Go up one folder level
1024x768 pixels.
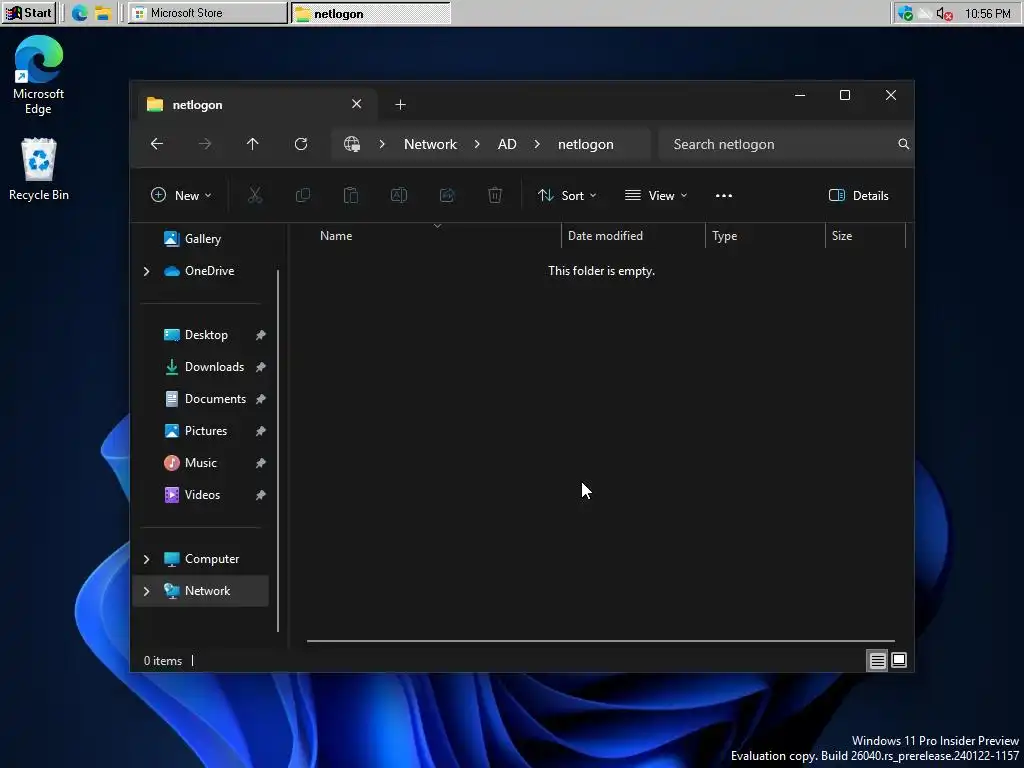tap(253, 144)
